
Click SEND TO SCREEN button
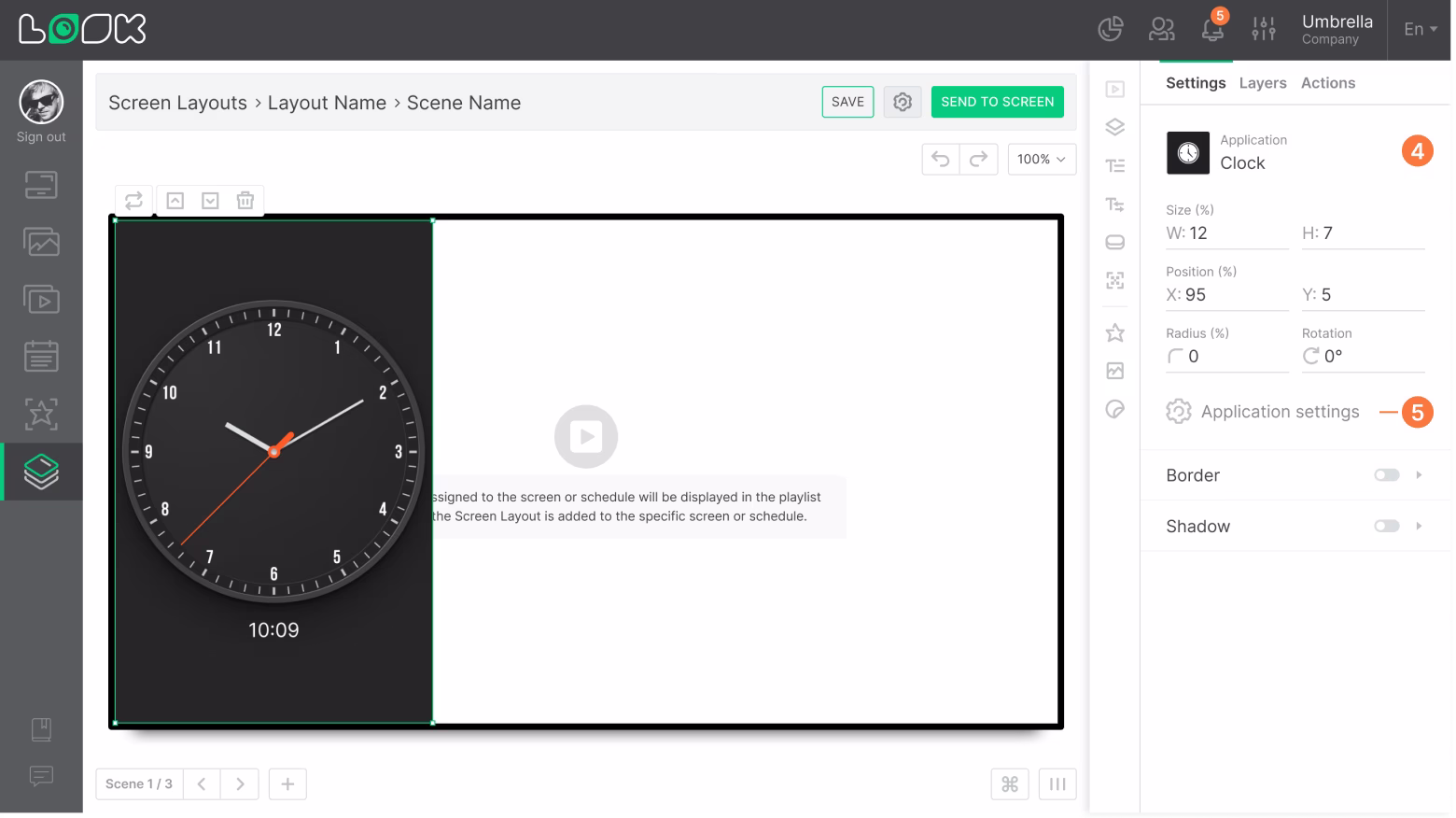[997, 102]
